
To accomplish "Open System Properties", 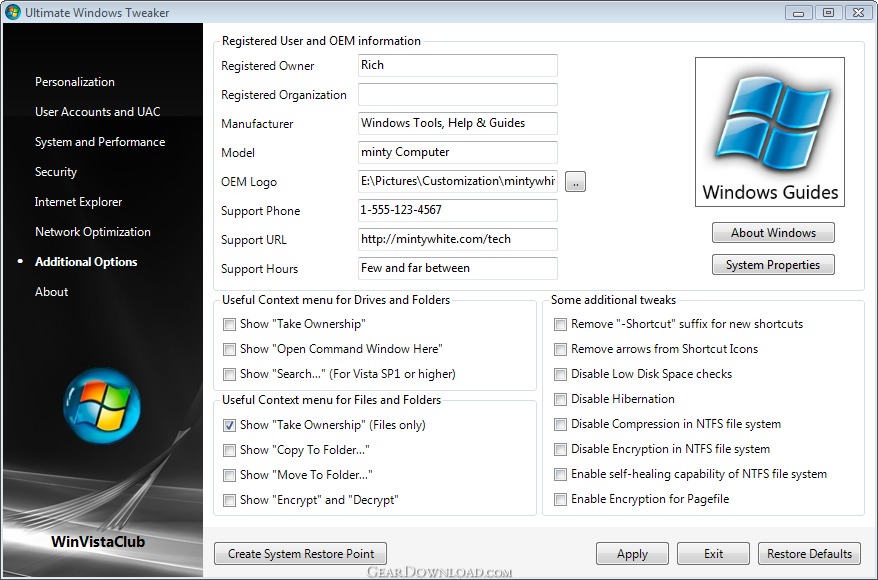I will click(773, 265).
